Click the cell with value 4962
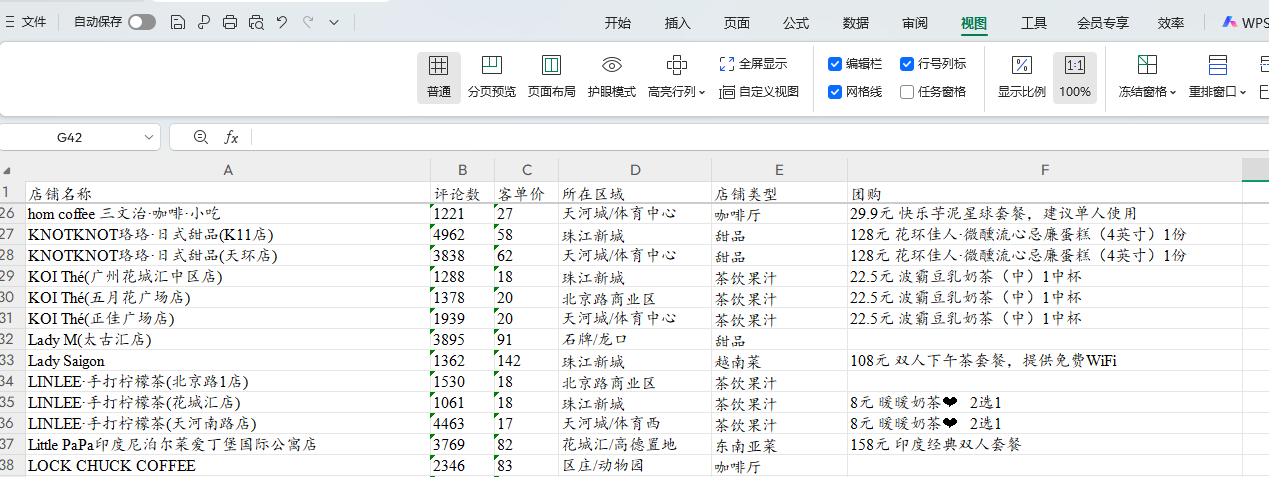 [462, 234]
